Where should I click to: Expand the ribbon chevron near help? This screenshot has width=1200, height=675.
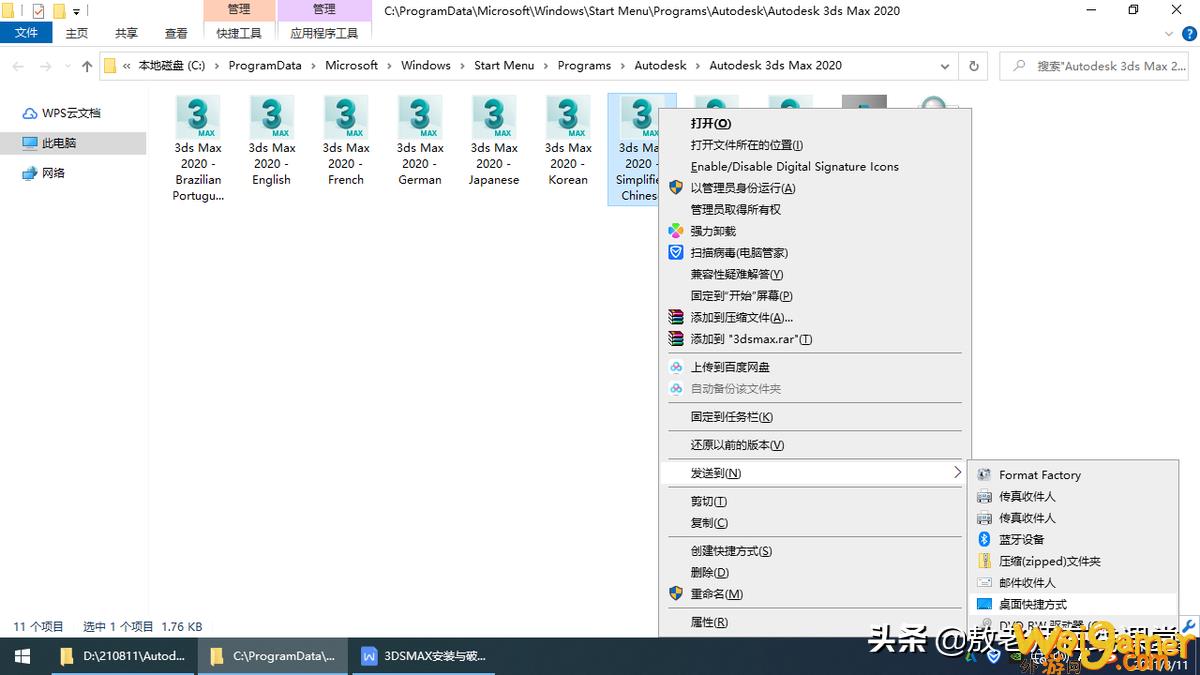[1170, 33]
